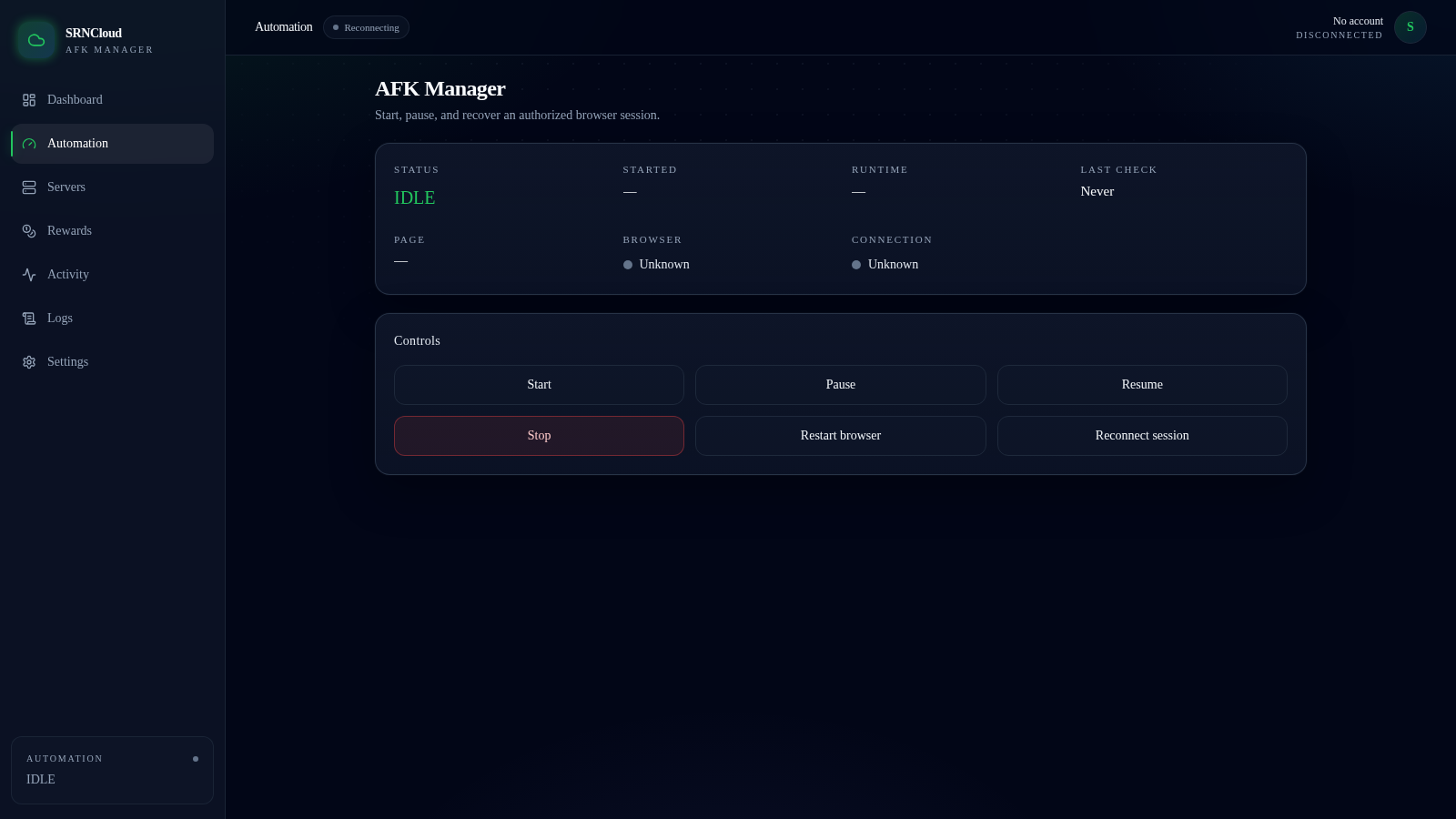Click the Servers stack icon in sidebar

point(29,187)
